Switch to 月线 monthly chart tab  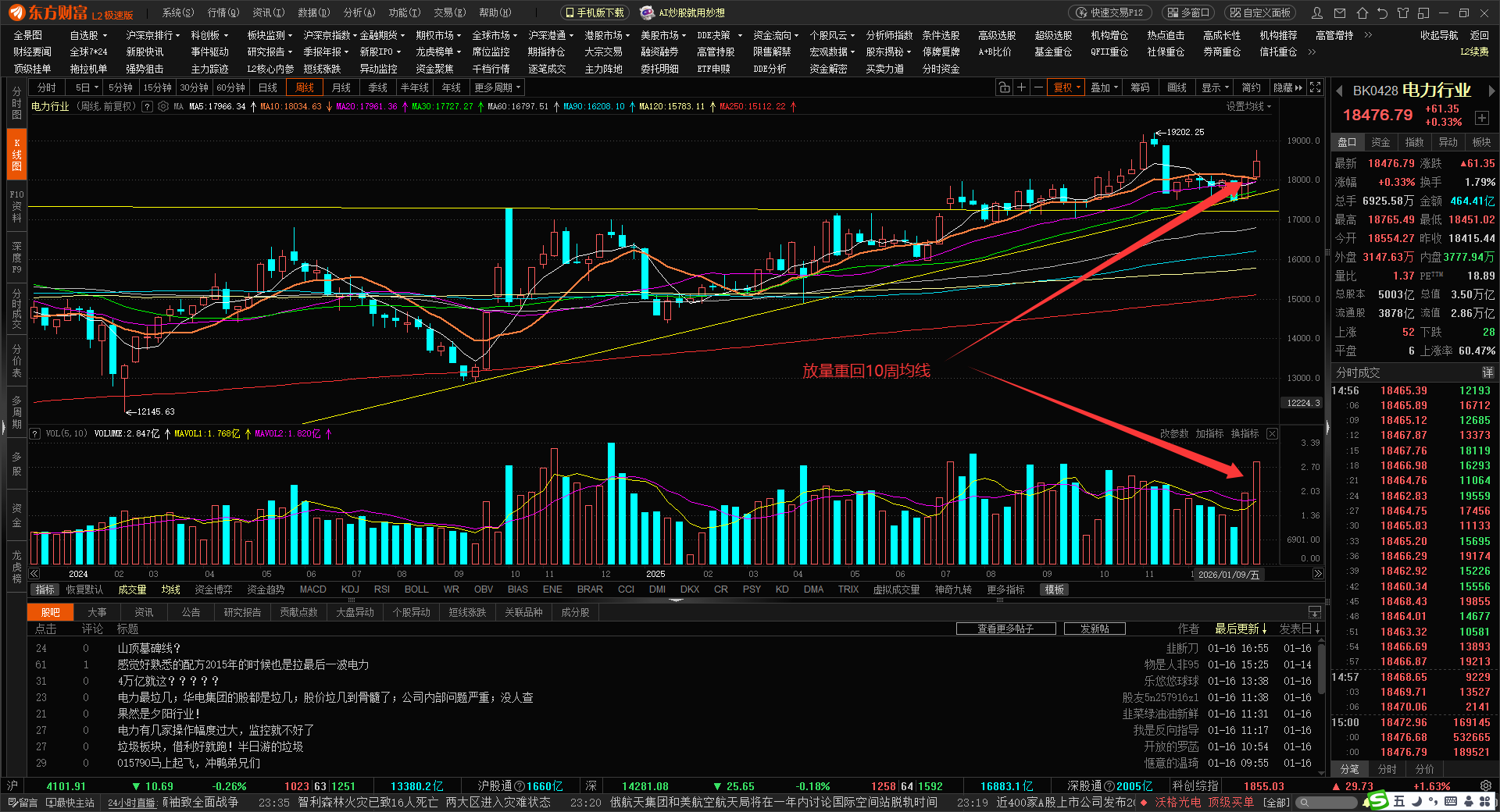click(x=341, y=87)
